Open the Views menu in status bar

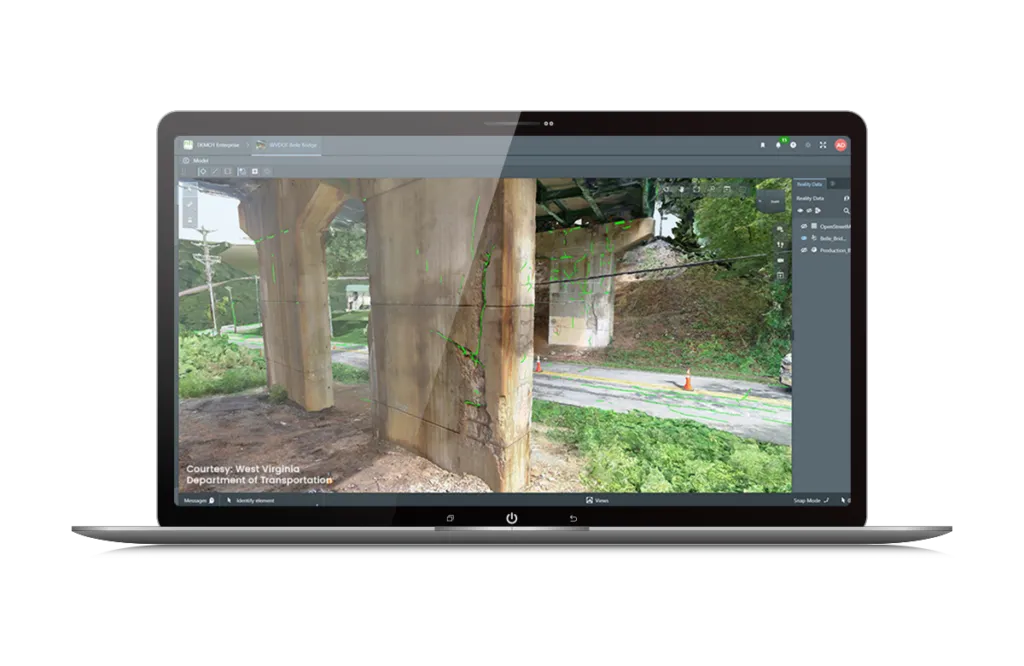597,500
